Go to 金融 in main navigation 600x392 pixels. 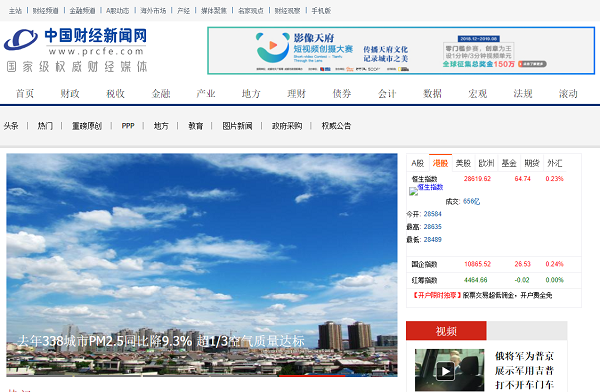point(161,93)
